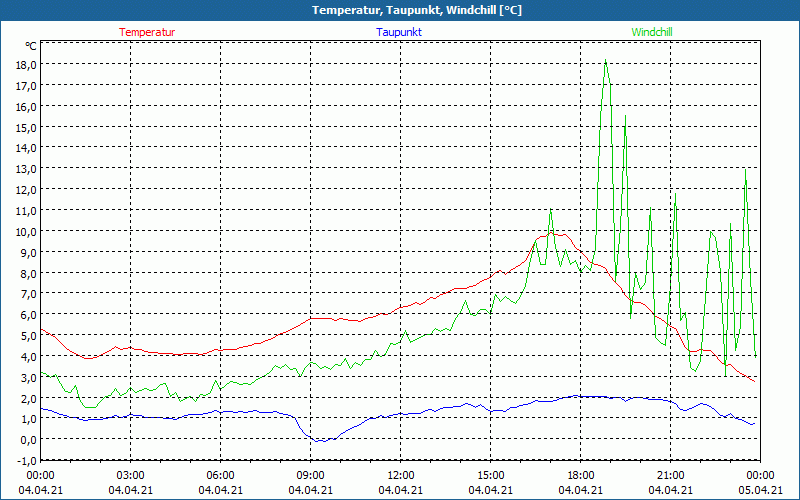Click the 11,0 y-axis value

(26, 211)
